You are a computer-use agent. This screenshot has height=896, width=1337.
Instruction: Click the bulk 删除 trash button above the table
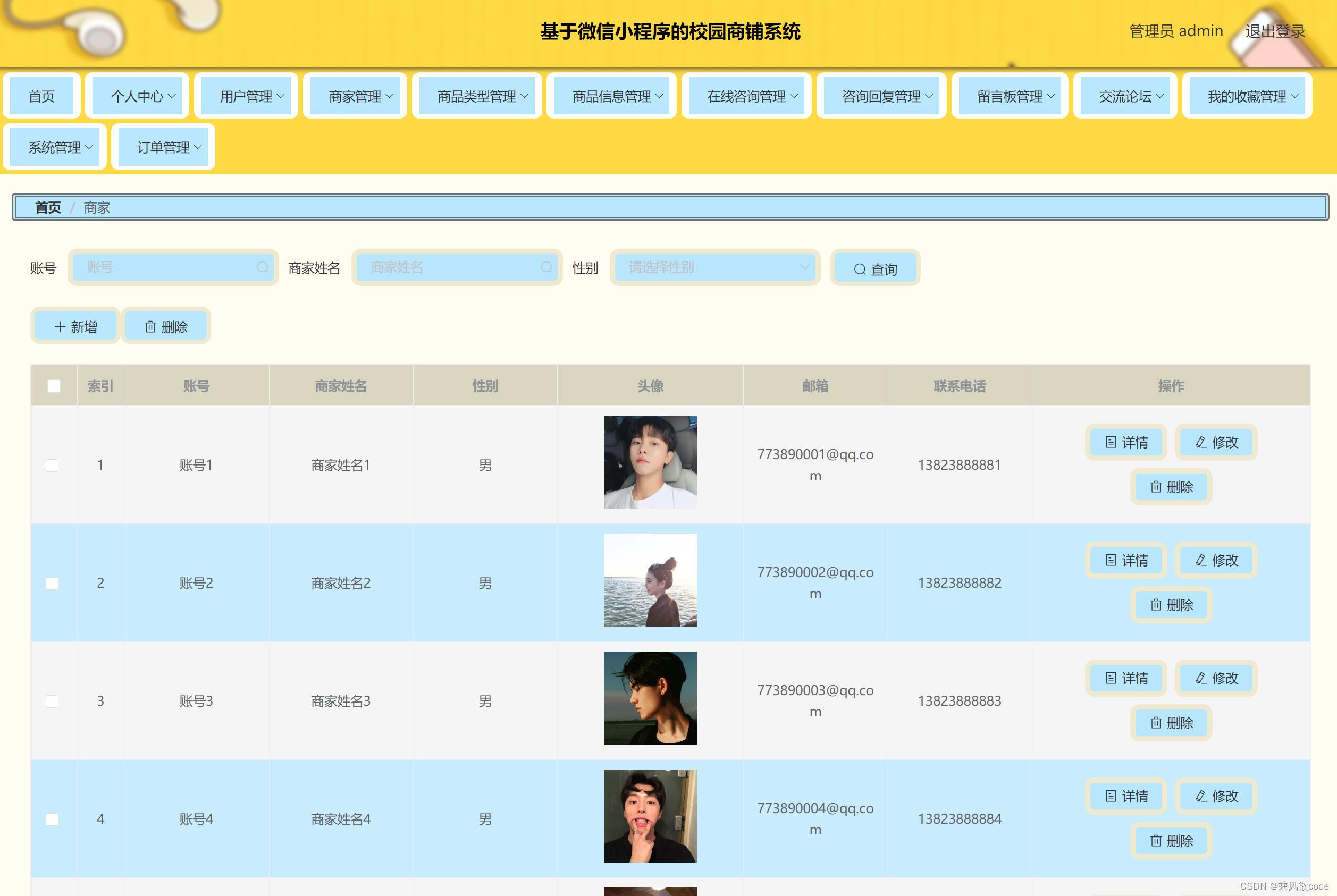pos(166,326)
